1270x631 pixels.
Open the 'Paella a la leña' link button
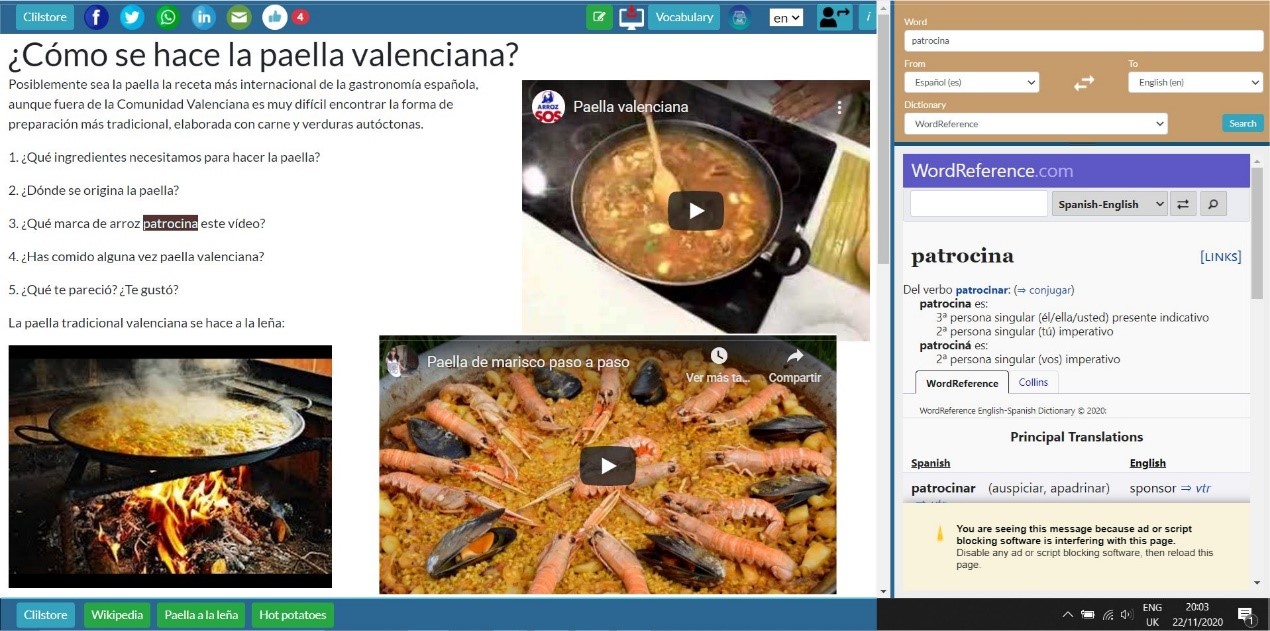coord(201,615)
